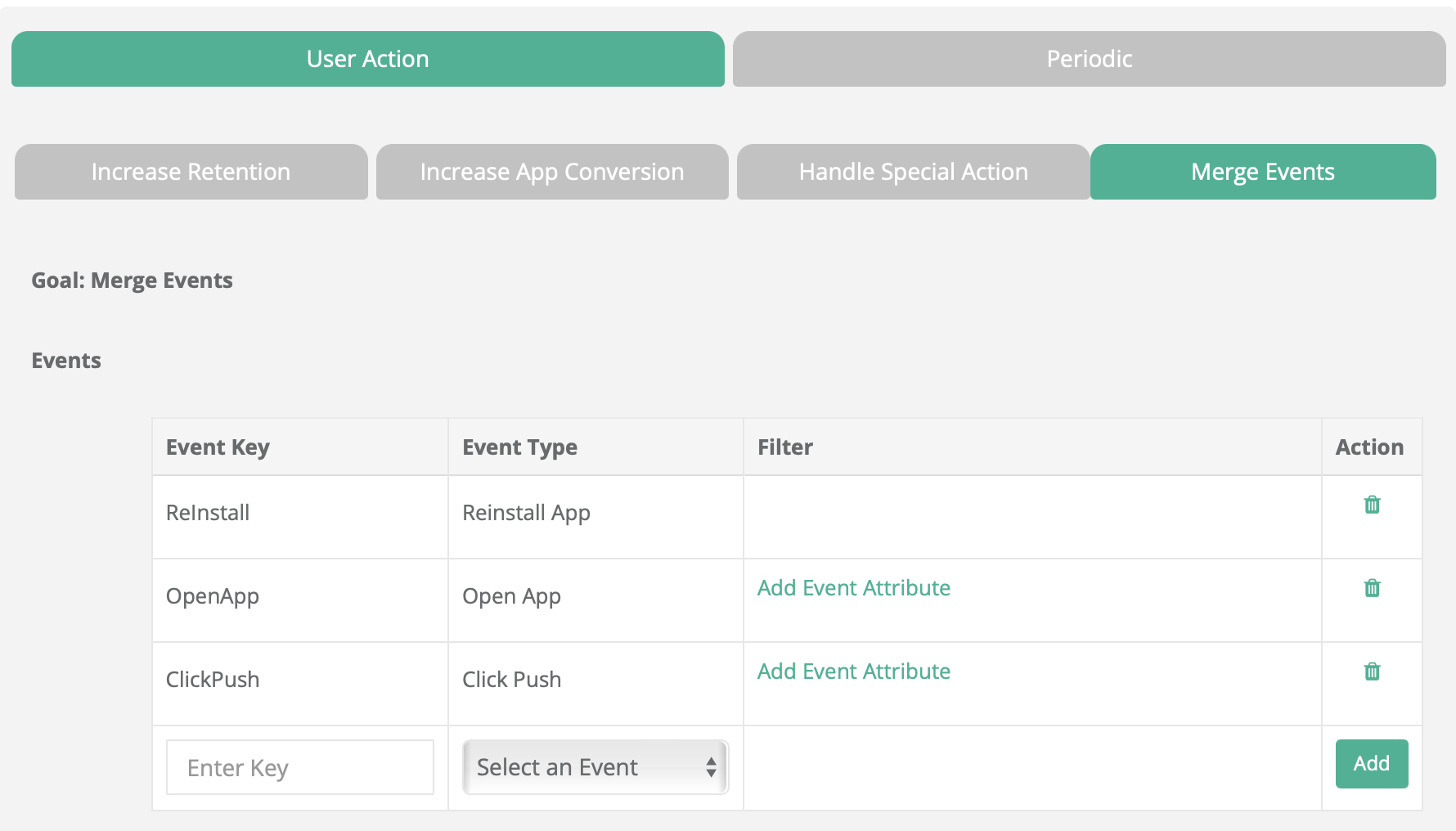The image size is (1456, 831).
Task: Select the Increase Retention goal
Action: click(x=191, y=172)
